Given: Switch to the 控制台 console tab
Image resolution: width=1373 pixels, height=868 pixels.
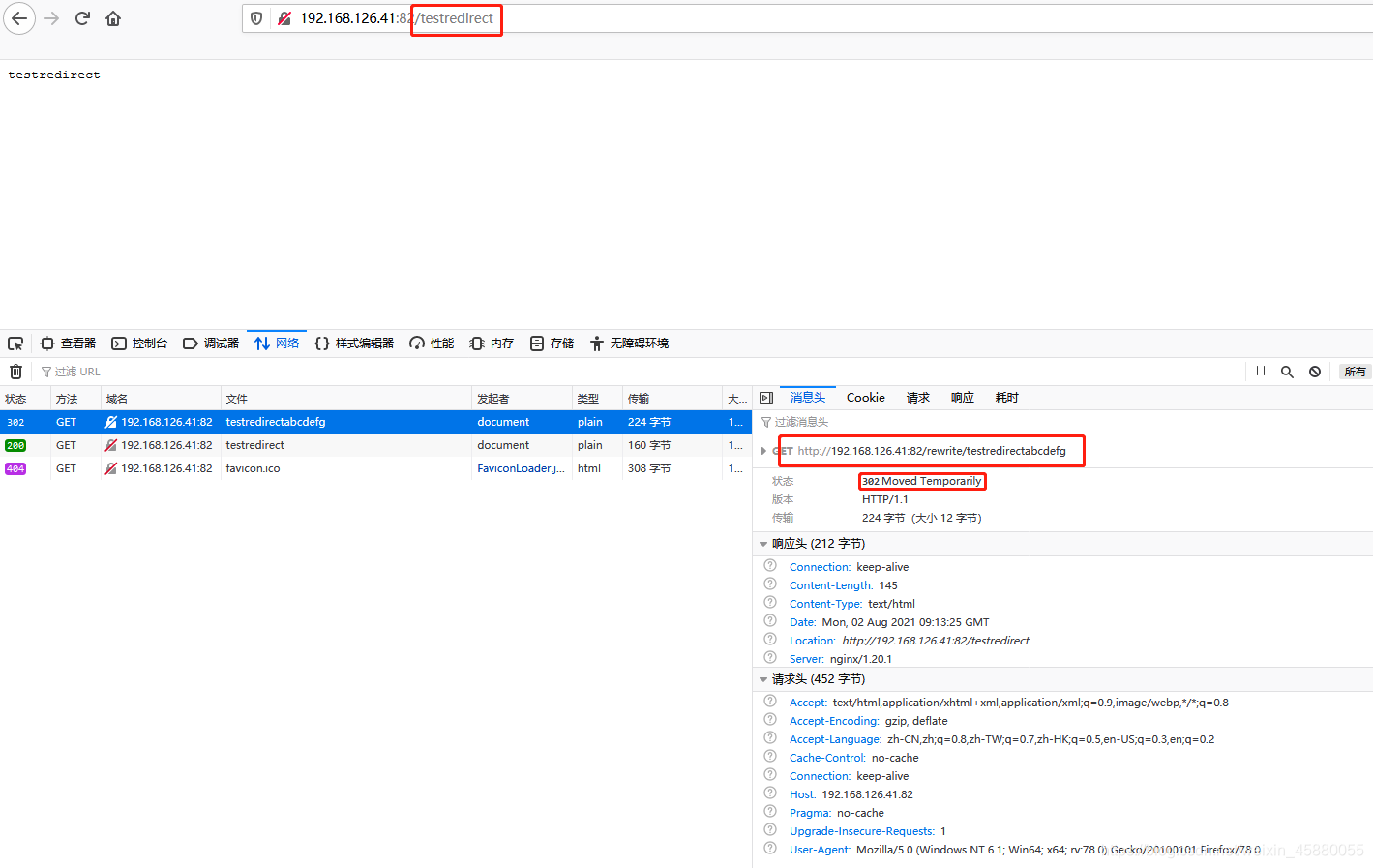Looking at the screenshot, I should [x=139, y=344].
